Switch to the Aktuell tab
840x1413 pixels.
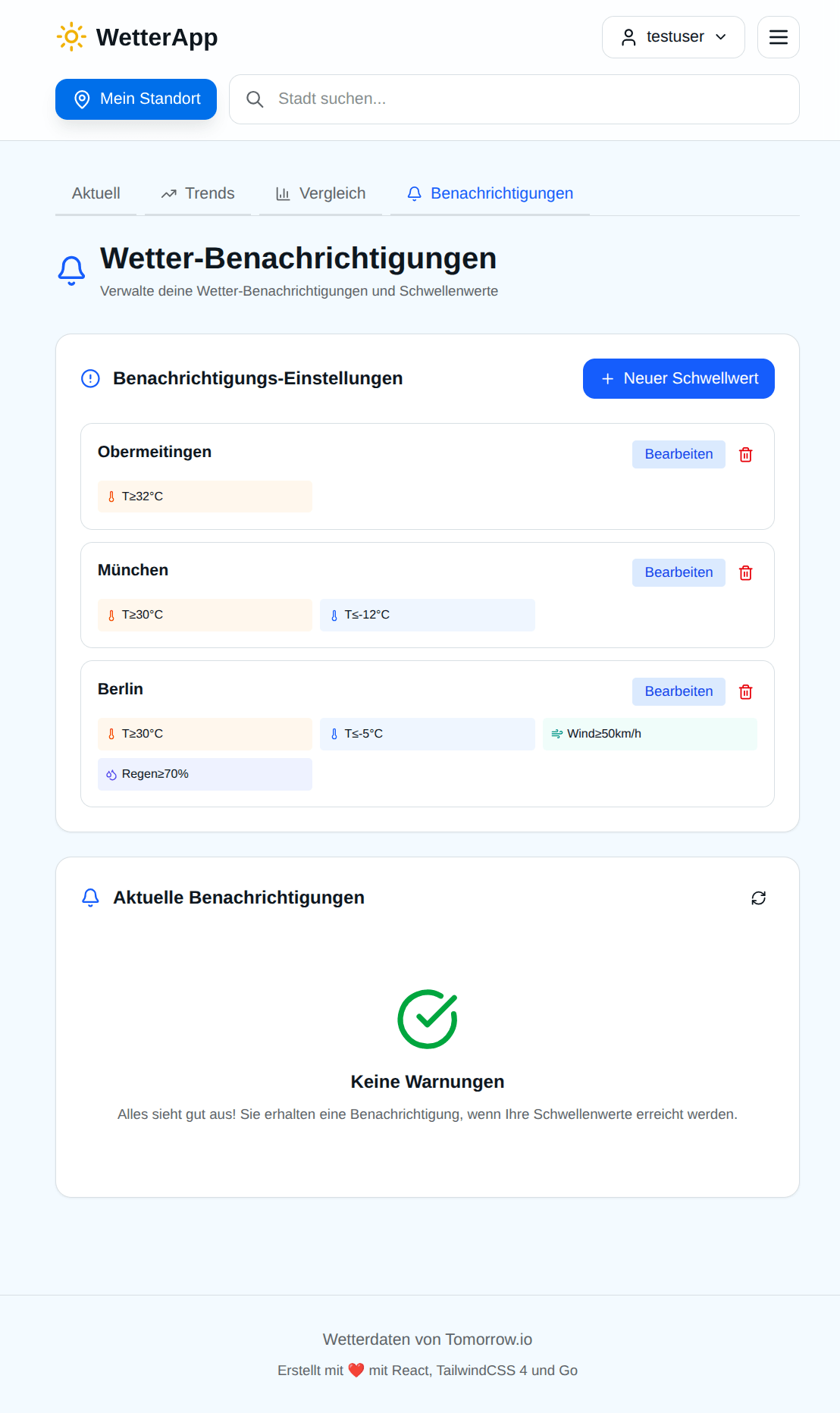point(96,194)
